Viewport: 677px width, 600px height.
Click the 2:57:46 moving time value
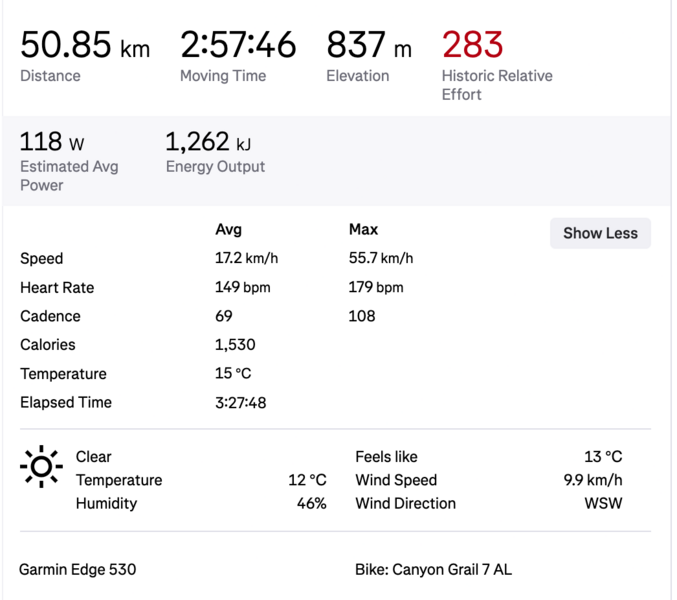[x=238, y=45]
